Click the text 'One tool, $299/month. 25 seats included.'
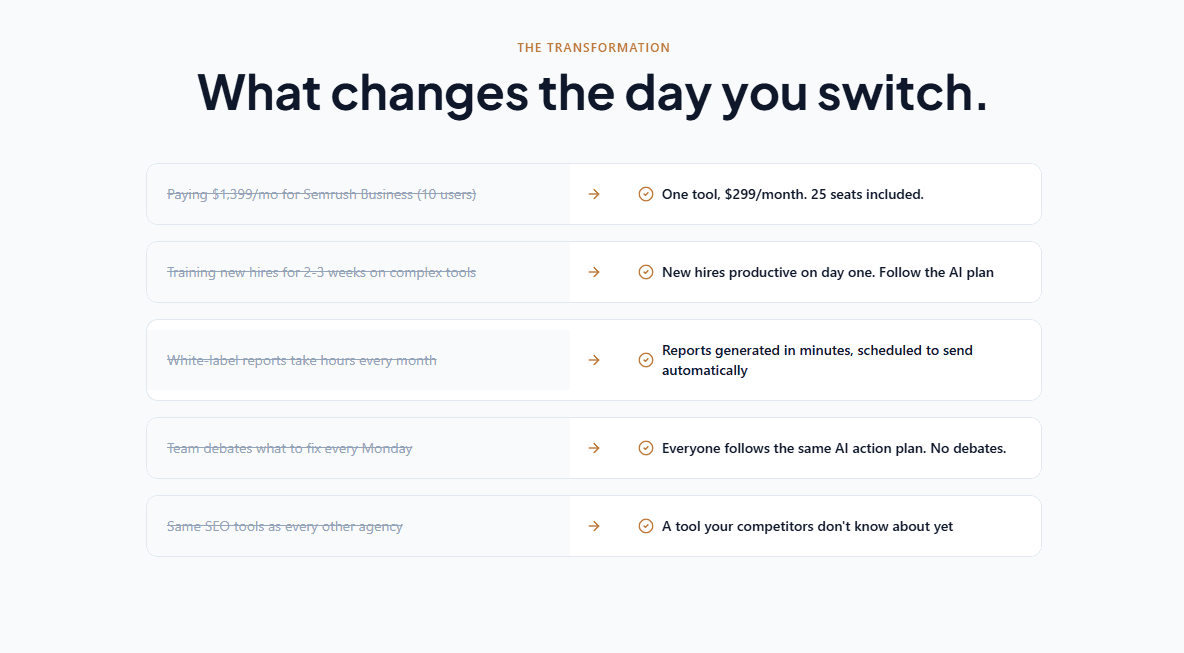This screenshot has height=653, width=1184. click(793, 194)
